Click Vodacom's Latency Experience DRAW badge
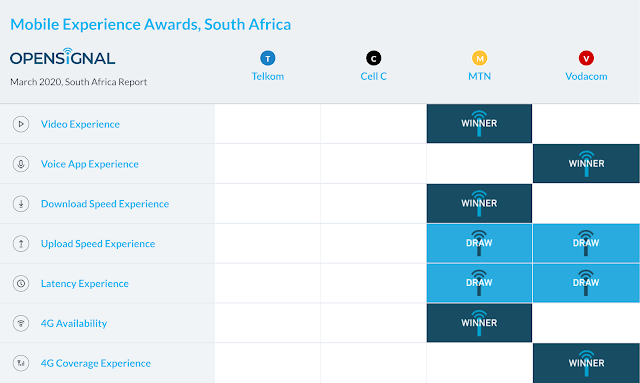Image resolution: width=640 pixels, height=383 pixels. (586, 283)
